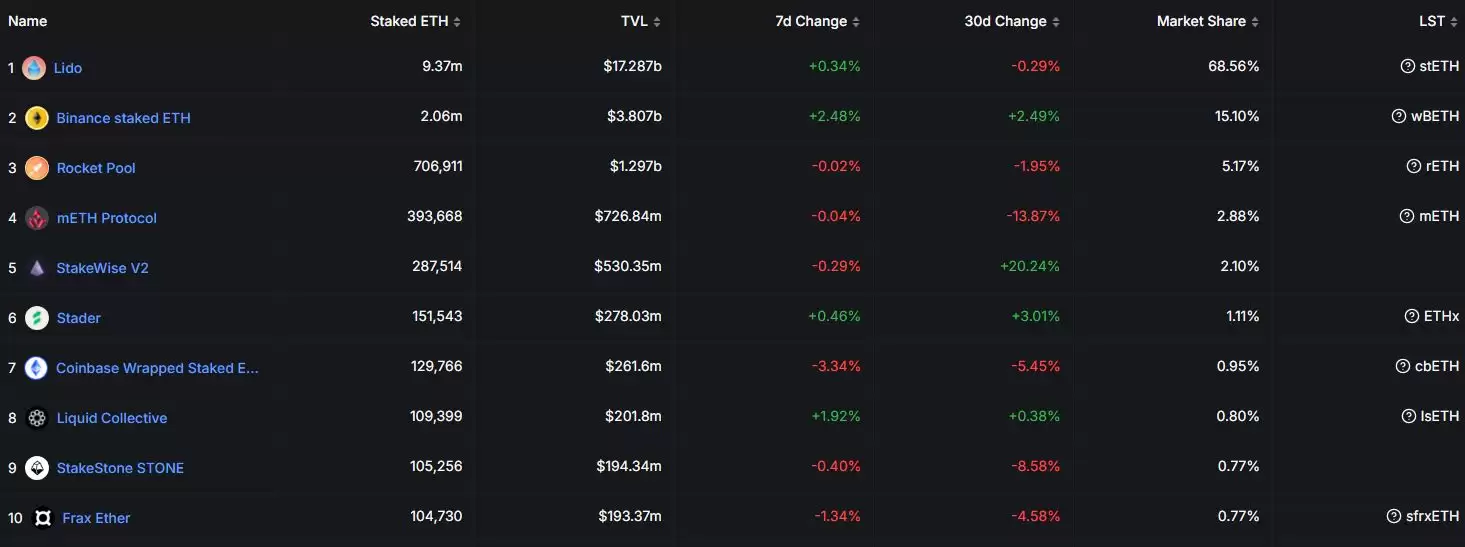1465x547 pixels.
Task: Open the Lido protocol link
Action: click(x=68, y=68)
